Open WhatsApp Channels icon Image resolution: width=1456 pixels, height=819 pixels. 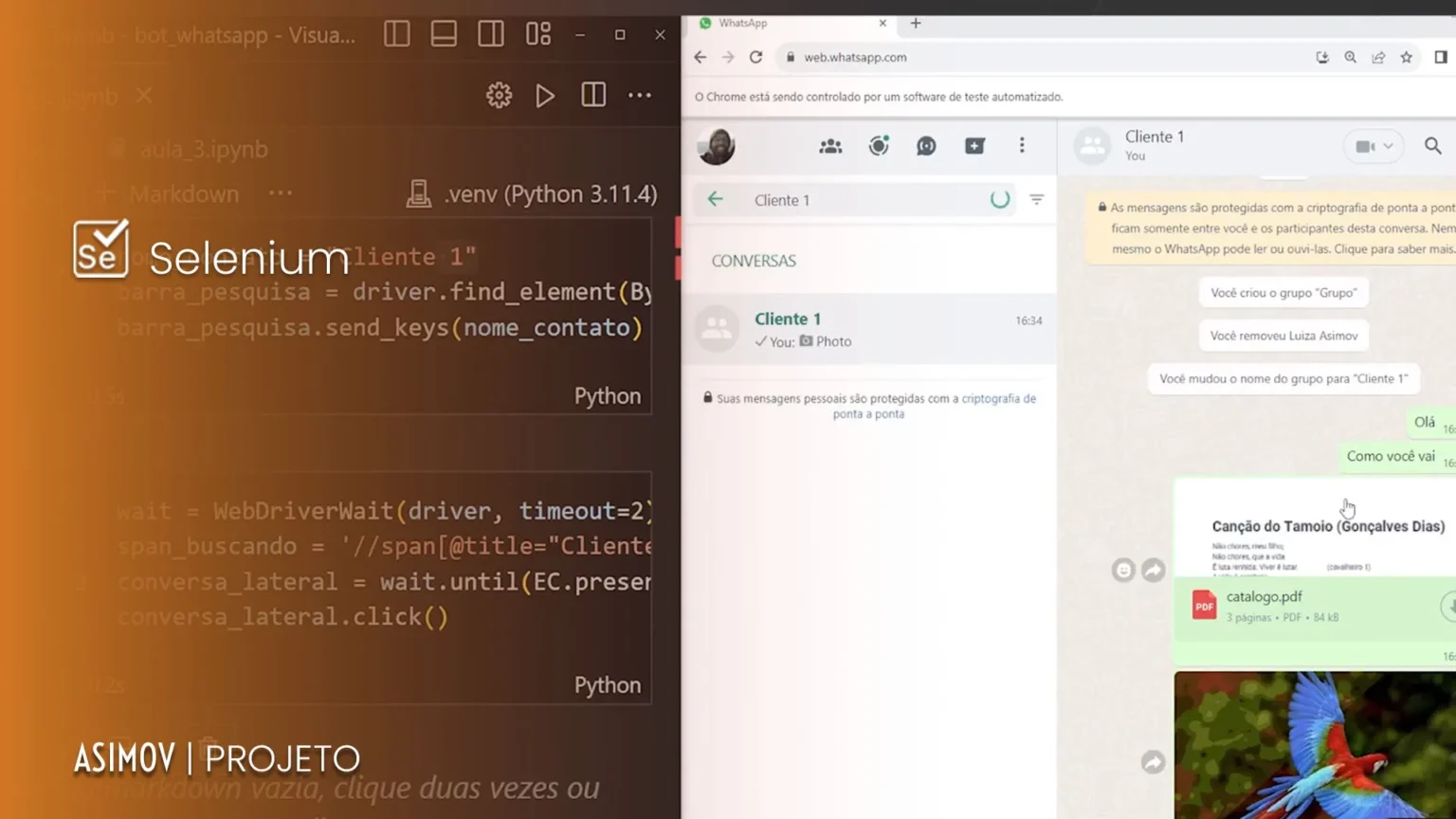(x=926, y=146)
